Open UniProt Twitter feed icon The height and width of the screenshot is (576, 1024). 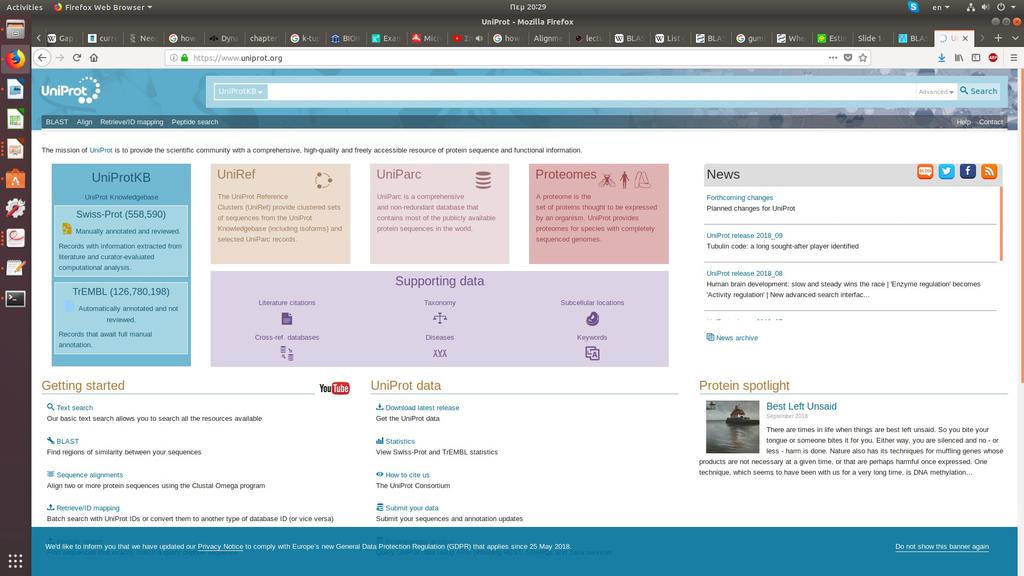pyautogui.click(x=946, y=172)
